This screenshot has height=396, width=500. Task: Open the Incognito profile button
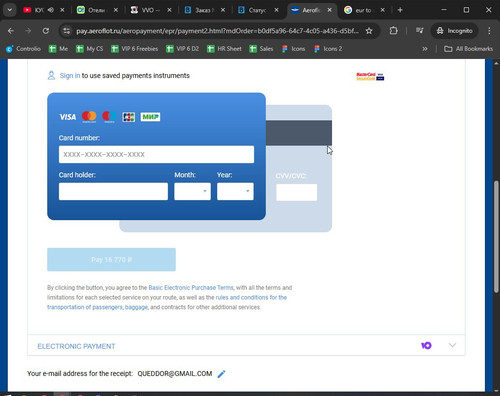455,31
